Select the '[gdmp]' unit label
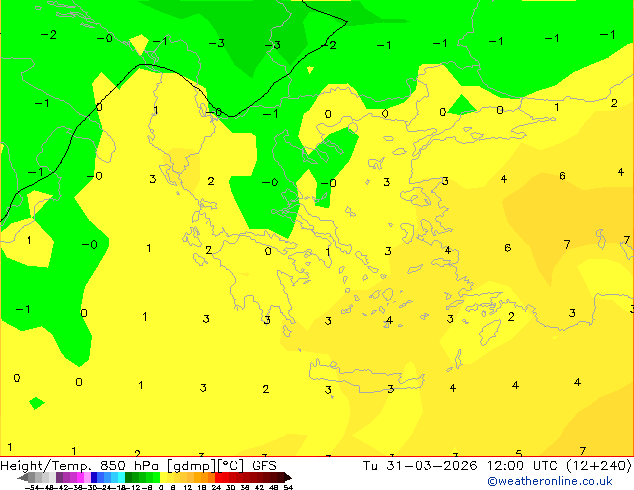634x490 pixels. click(192, 466)
